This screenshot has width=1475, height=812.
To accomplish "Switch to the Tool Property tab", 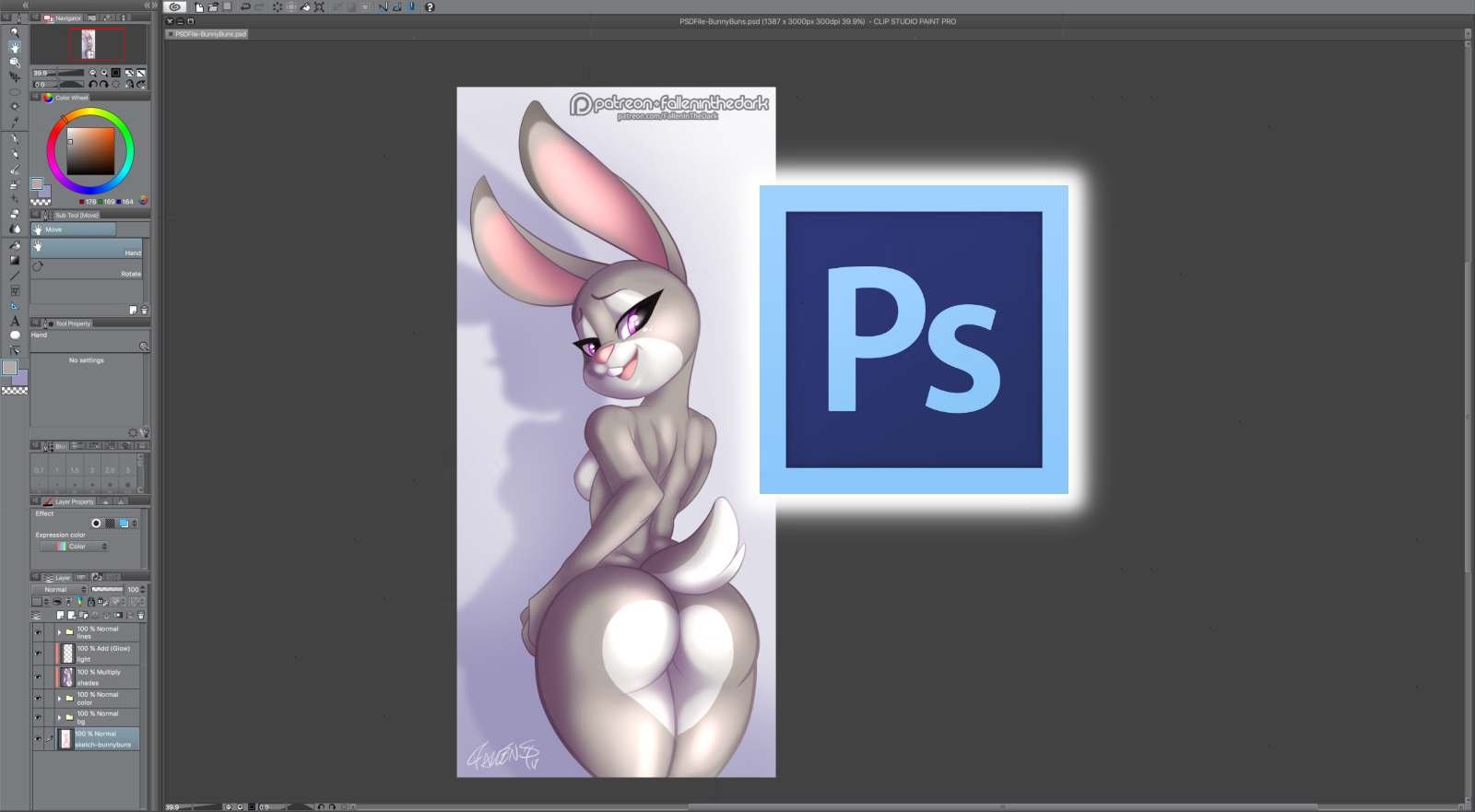I will (67, 324).
